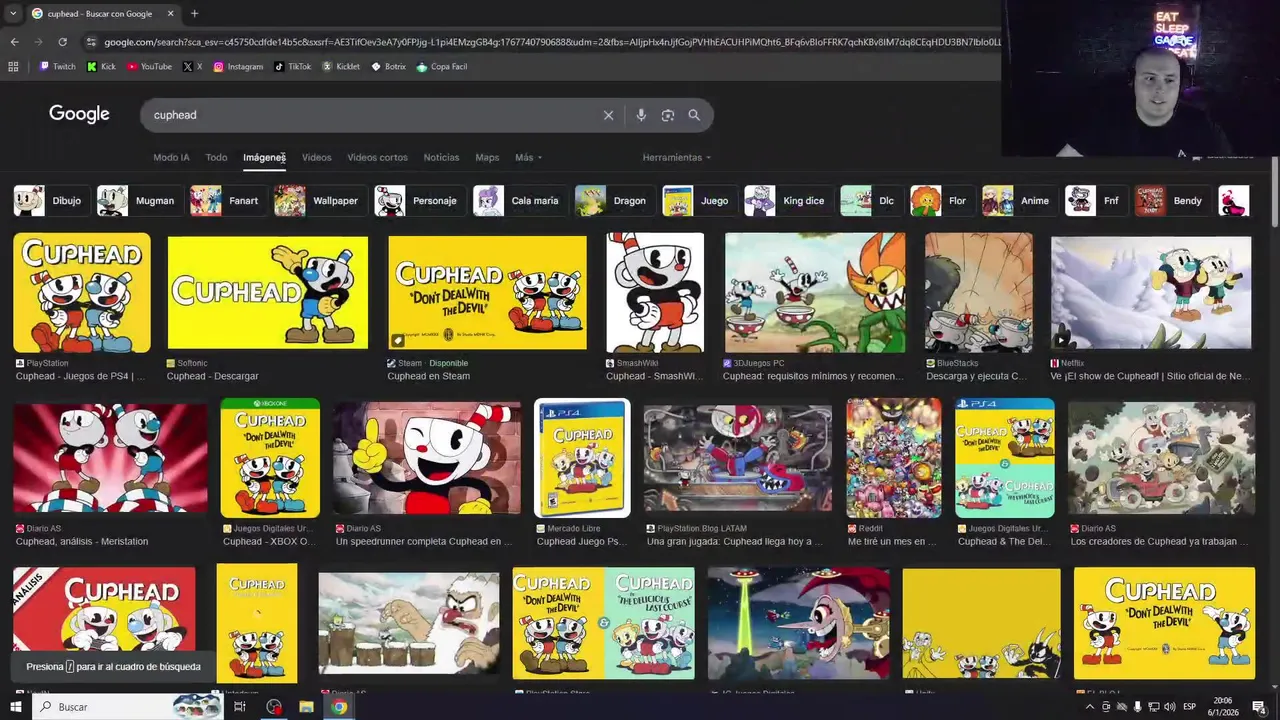Open the Softonic Cuphead - Descargar thumbnail
The width and height of the screenshot is (1280, 720).
pos(268,293)
